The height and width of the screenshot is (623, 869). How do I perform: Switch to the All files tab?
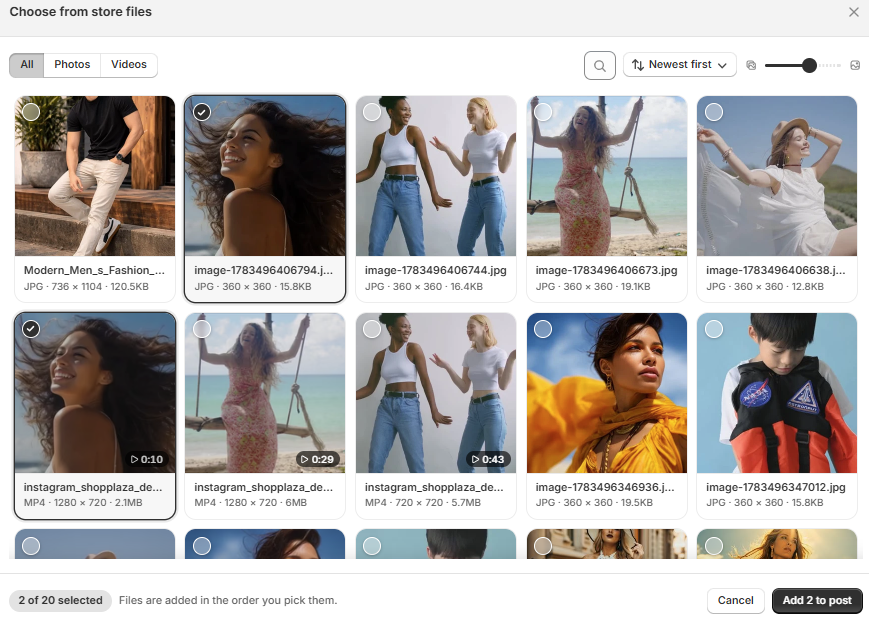tap(27, 65)
